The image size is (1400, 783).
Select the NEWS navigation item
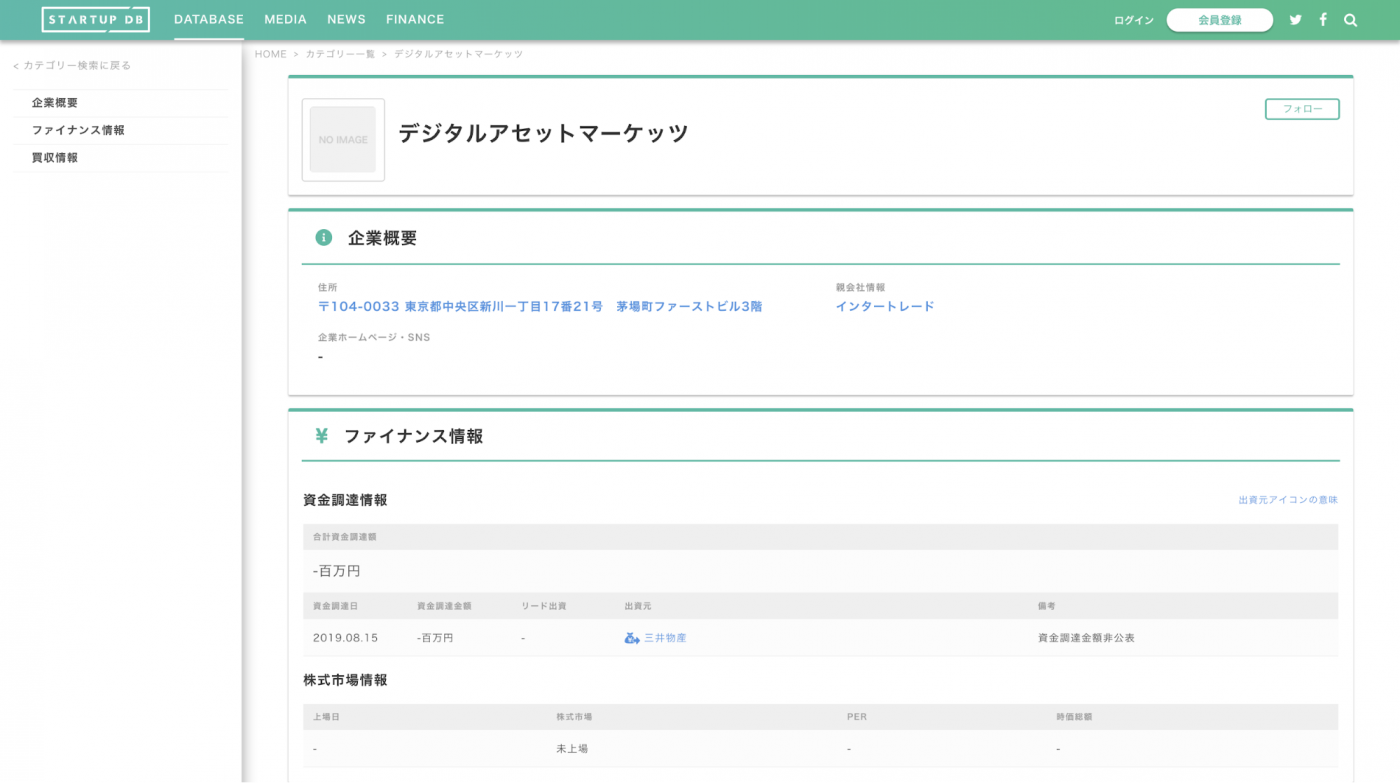[x=346, y=19]
